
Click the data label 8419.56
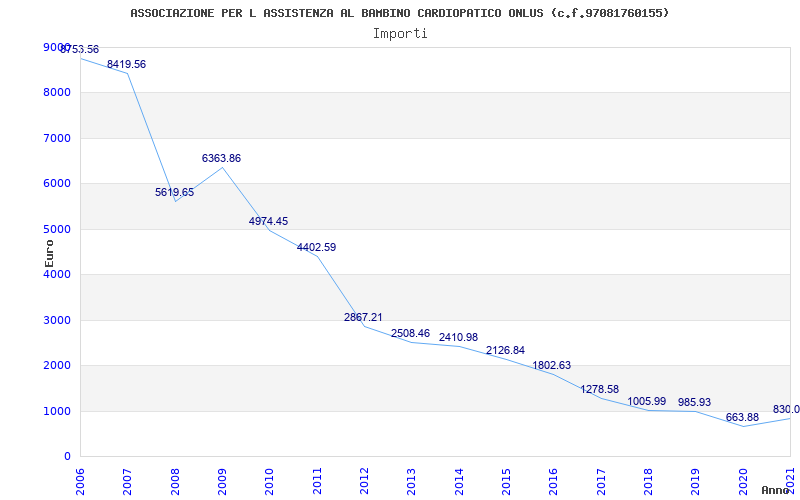point(126,64)
